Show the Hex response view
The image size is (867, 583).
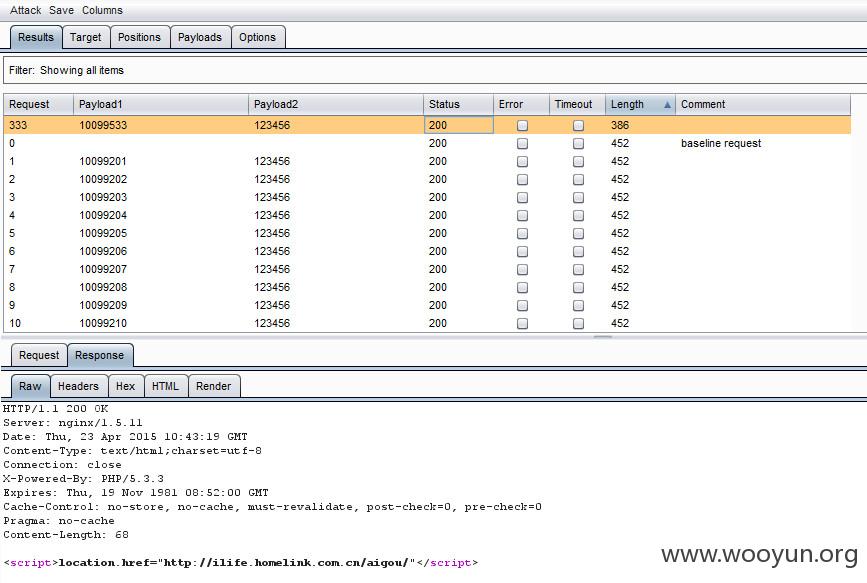(x=126, y=386)
